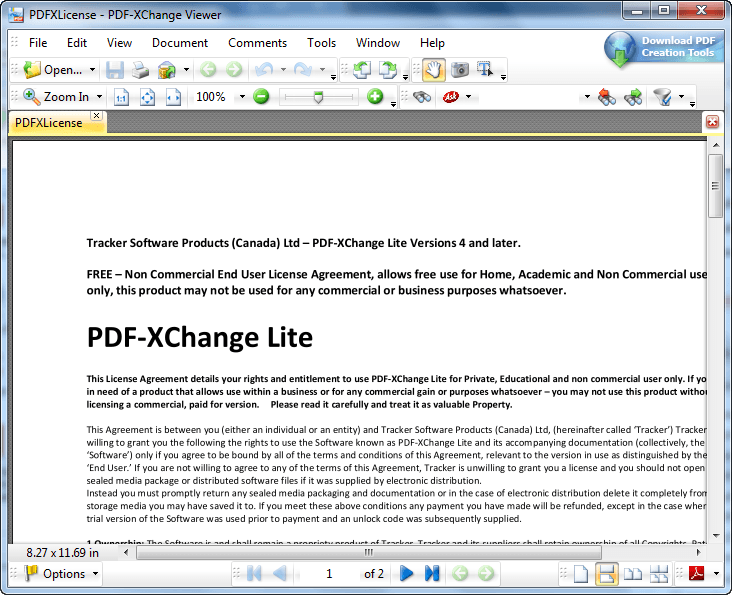The width and height of the screenshot is (732, 595).
Task: Click the Find Previous binoculars icon
Action: point(606,97)
